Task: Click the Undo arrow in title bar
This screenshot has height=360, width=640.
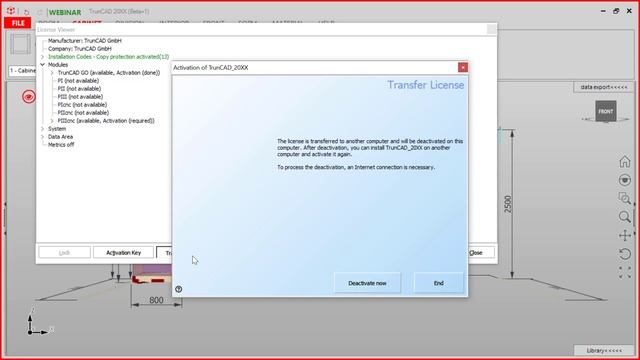Action: click(x=27, y=12)
